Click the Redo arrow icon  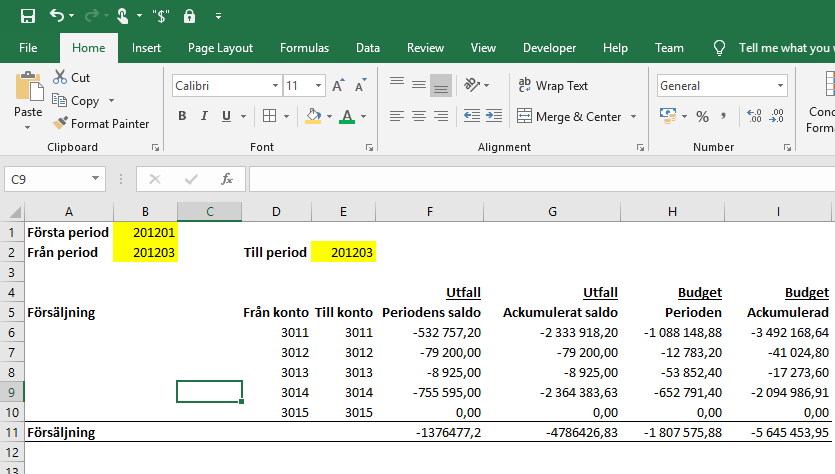click(92, 16)
